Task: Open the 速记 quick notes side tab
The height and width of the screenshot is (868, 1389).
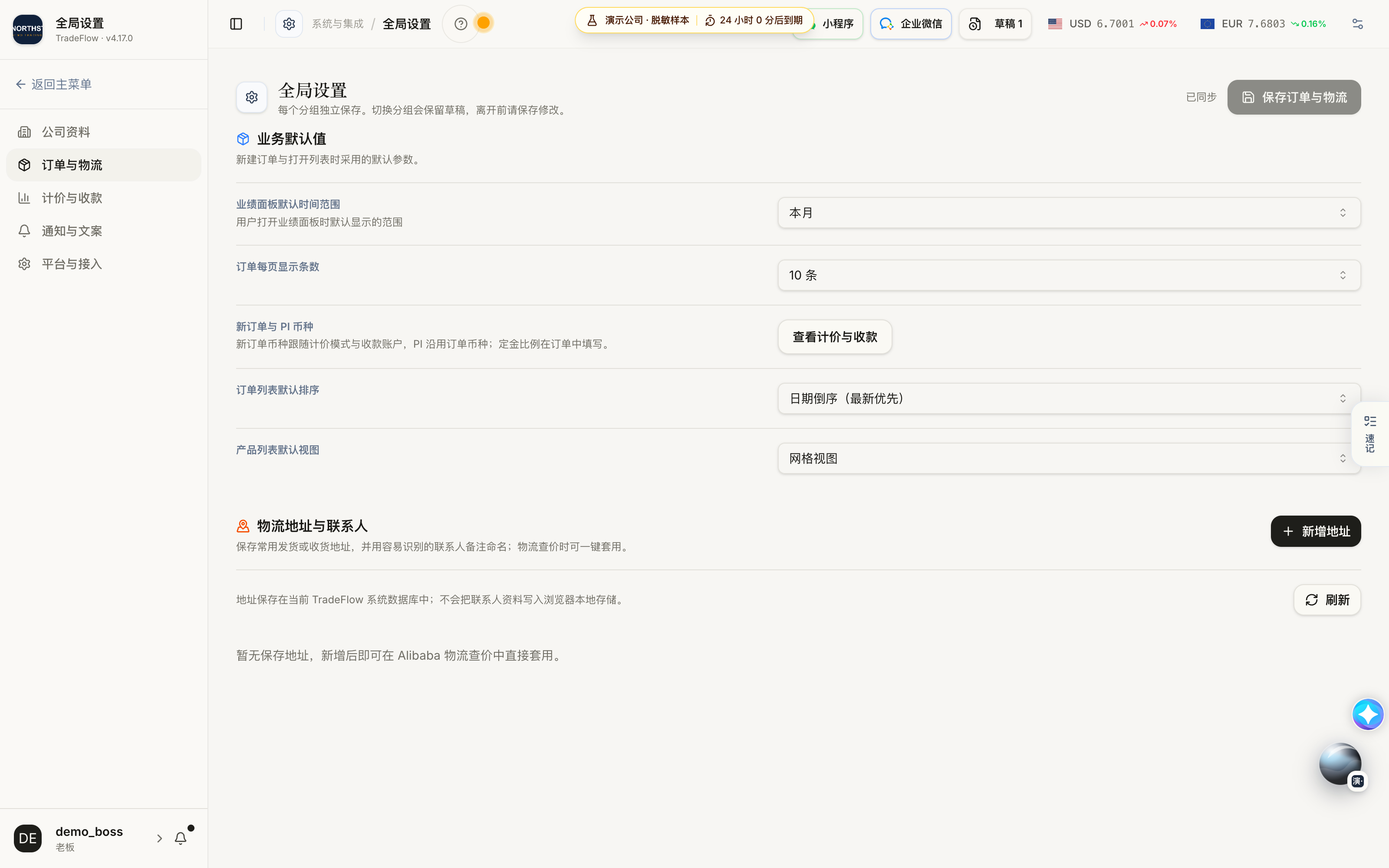Action: (1370, 434)
